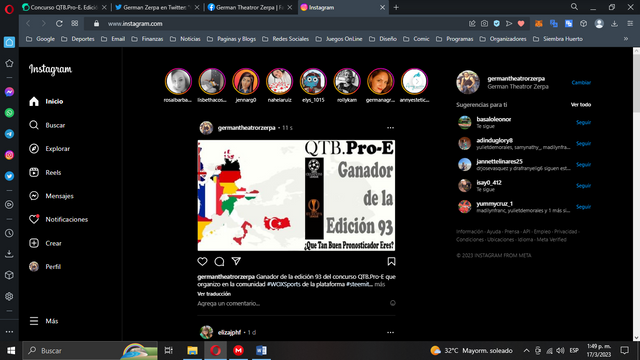Image resolution: width=640 pixels, height=360 pixels.
Task: Click the Opera menu logo
Action: coord(9,8)
